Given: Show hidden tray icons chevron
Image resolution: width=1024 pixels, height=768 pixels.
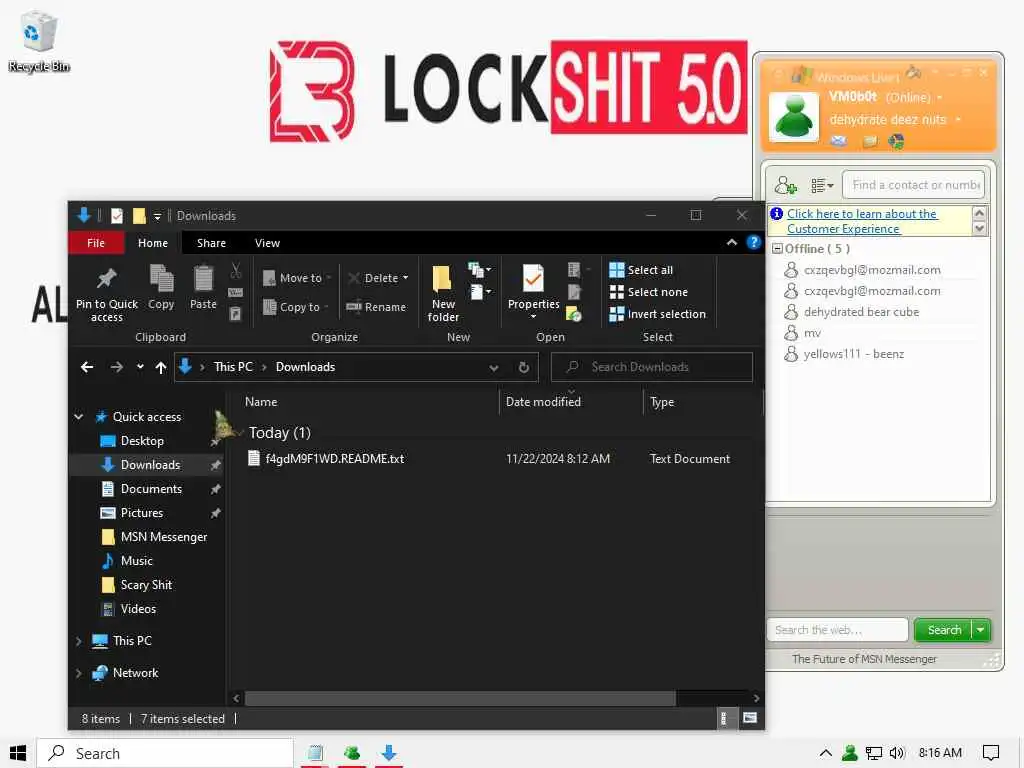Looking at the screenshot, I should tap(825, 753).
